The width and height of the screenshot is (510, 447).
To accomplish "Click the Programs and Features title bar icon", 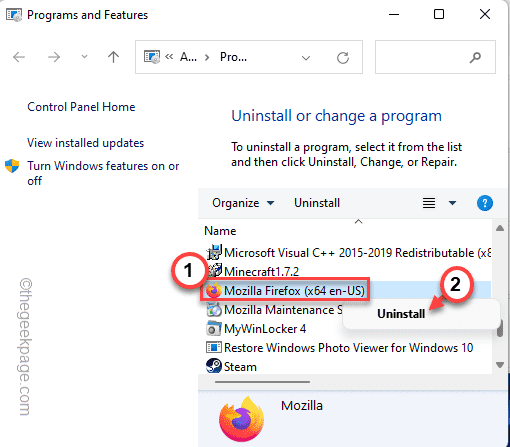I will pyautogui.click(x=14, y=15).
